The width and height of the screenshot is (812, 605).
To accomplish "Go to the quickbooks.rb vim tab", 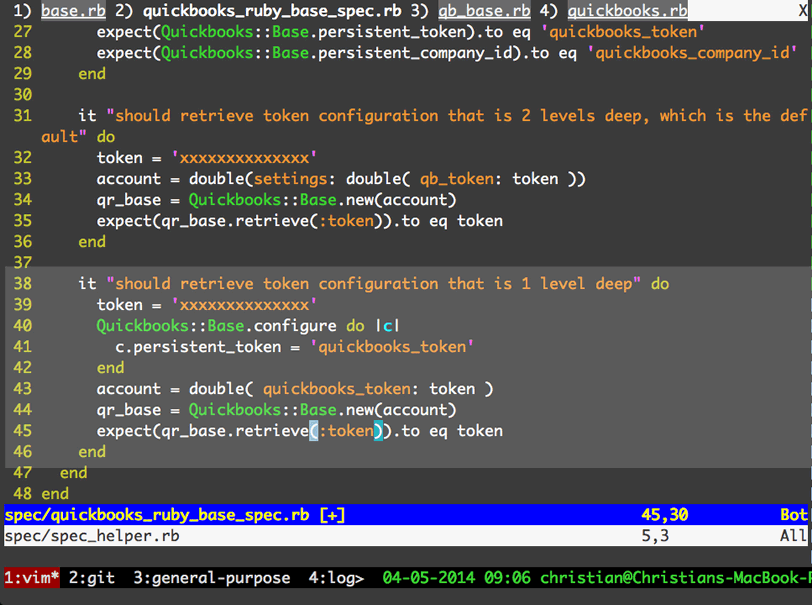I will point(628,10).
